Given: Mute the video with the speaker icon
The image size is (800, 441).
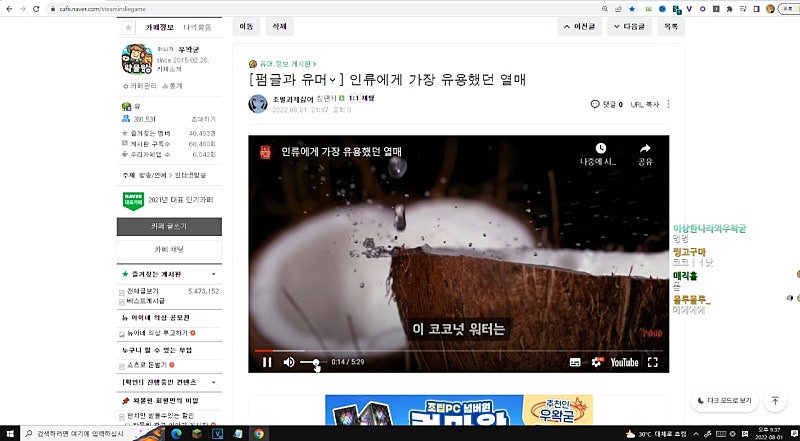Looking at the screenshot, I should click(x=289, y=362).
